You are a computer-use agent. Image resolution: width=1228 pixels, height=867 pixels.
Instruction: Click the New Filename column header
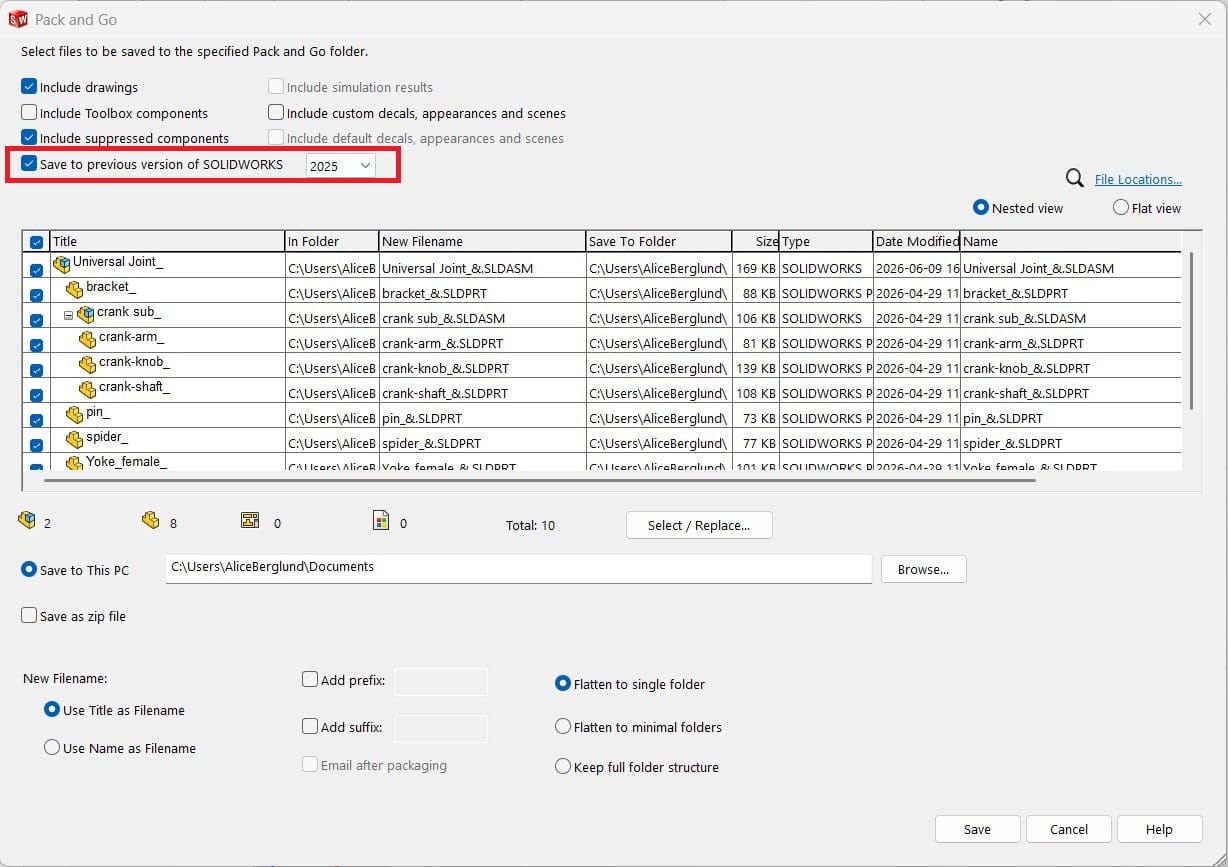click(482, 241)
